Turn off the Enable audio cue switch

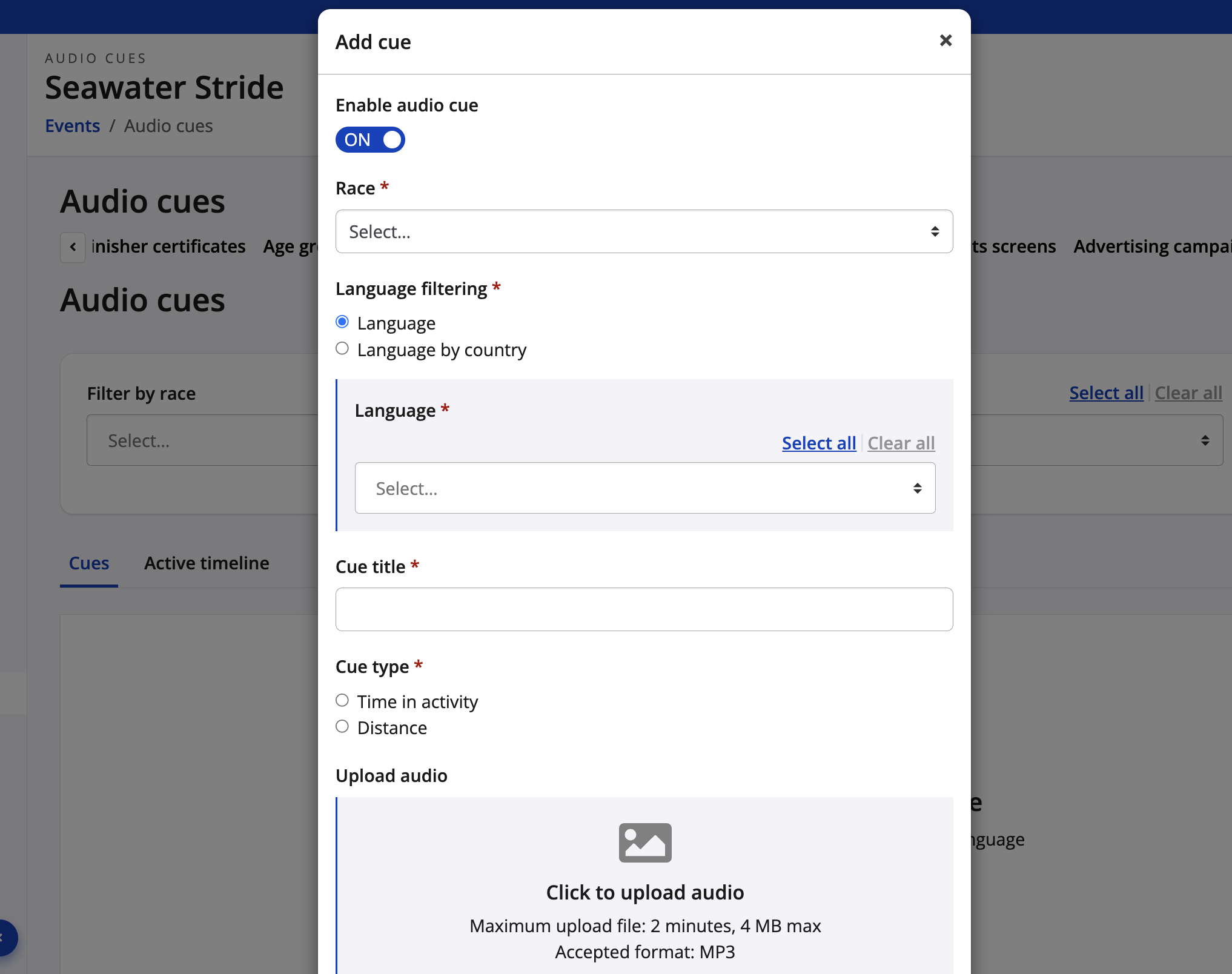[370, 140]
